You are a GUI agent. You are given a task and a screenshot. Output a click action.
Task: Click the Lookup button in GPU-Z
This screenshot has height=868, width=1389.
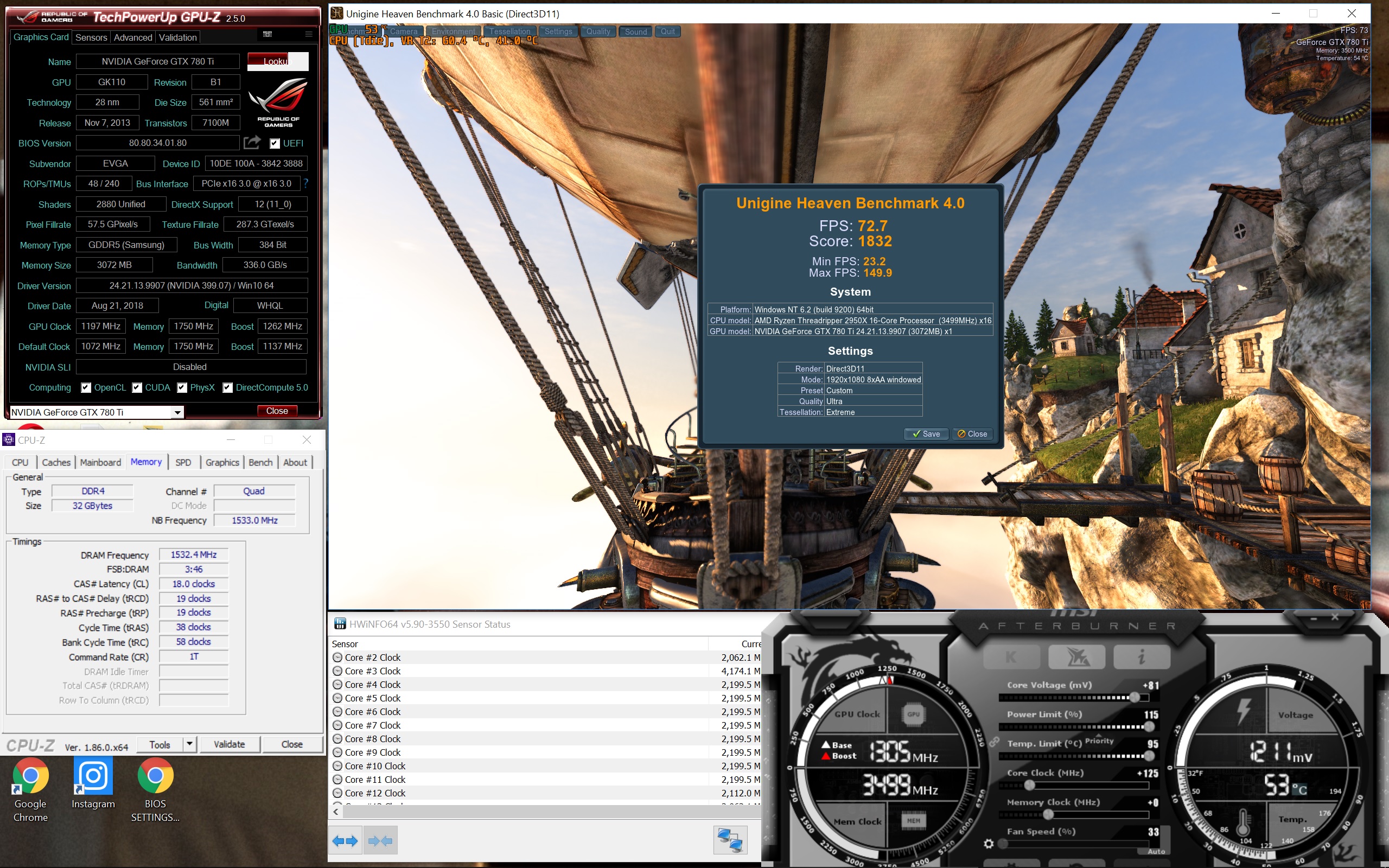[278, 61]
